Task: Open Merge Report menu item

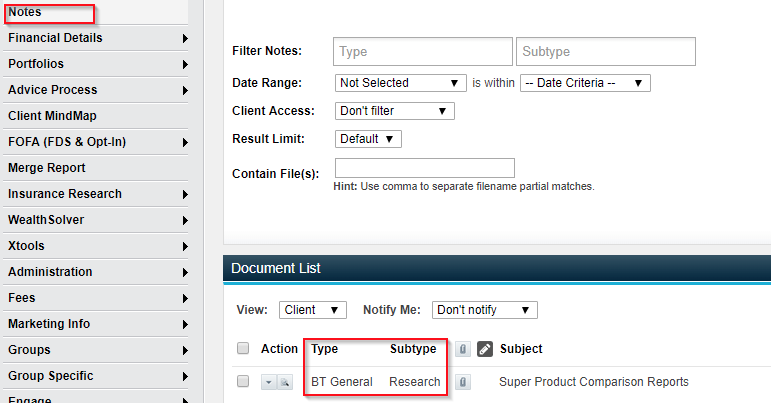Action: (x=95, y=168)
